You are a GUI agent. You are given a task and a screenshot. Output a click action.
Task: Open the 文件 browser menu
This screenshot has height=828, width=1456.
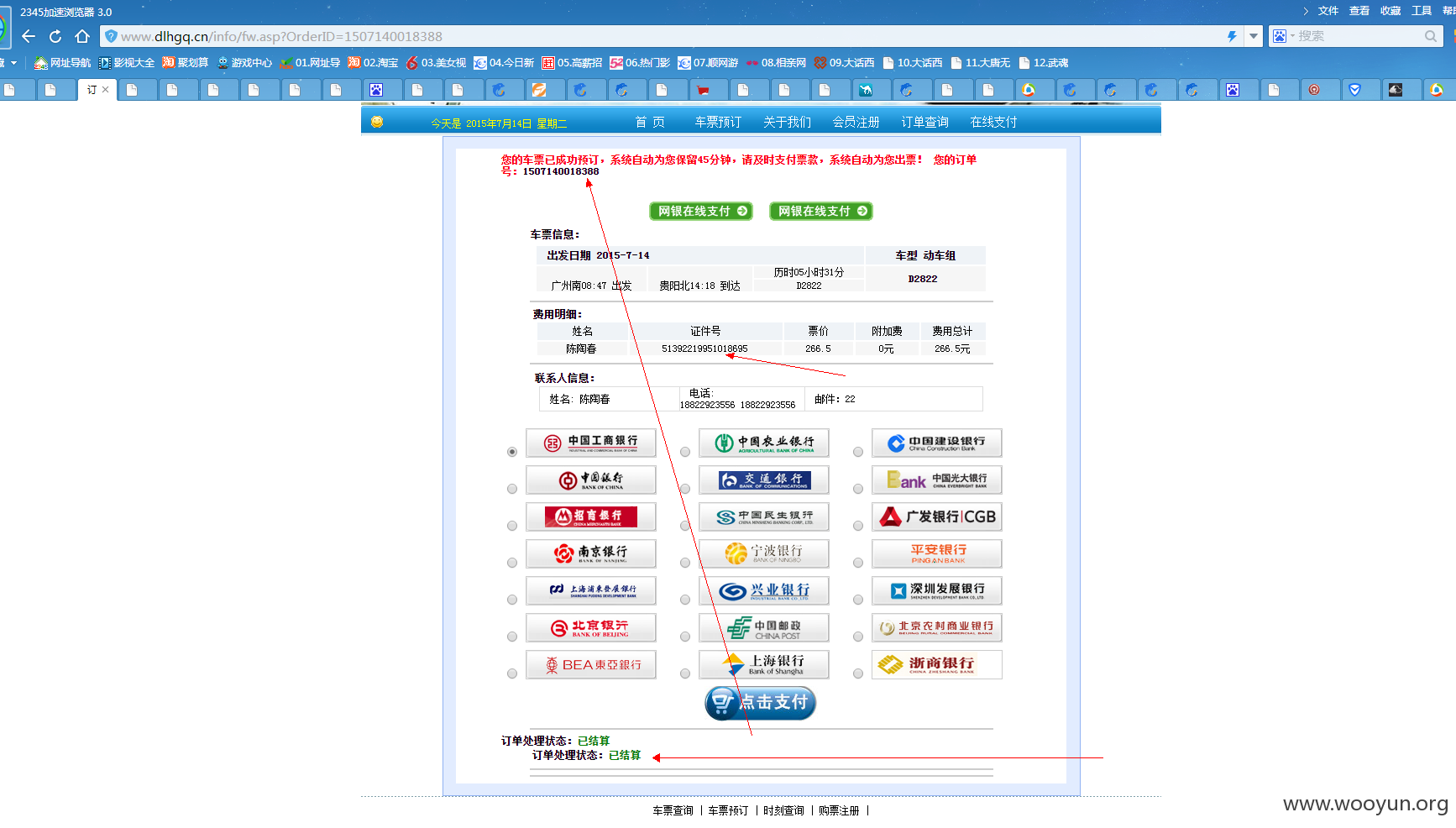tap(1328, 11)
